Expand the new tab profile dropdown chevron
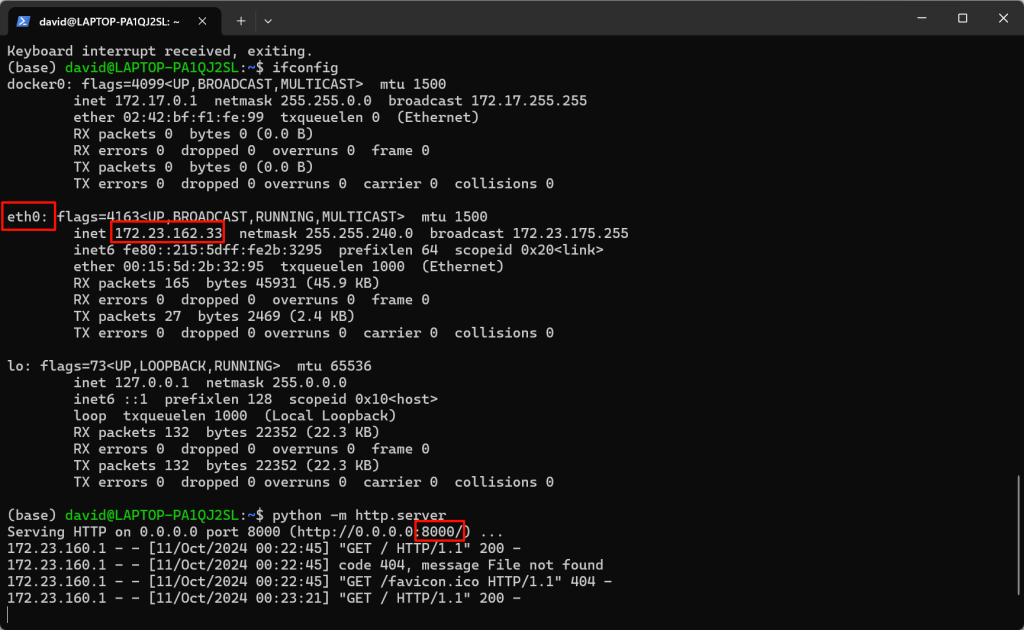This screenshot has width=1024, height=630. 268,20
